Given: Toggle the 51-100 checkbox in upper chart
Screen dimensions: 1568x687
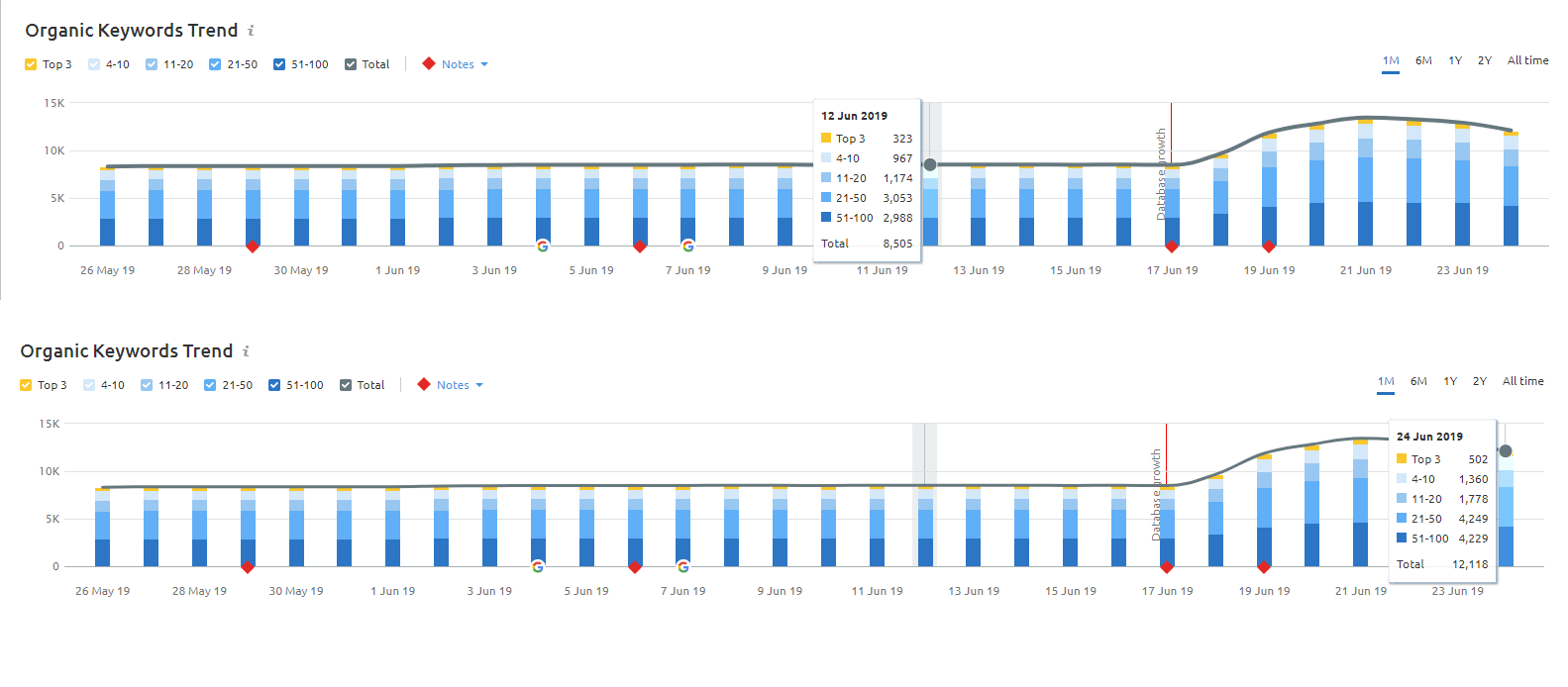Looking at the screenshot, I should [279, 64].
